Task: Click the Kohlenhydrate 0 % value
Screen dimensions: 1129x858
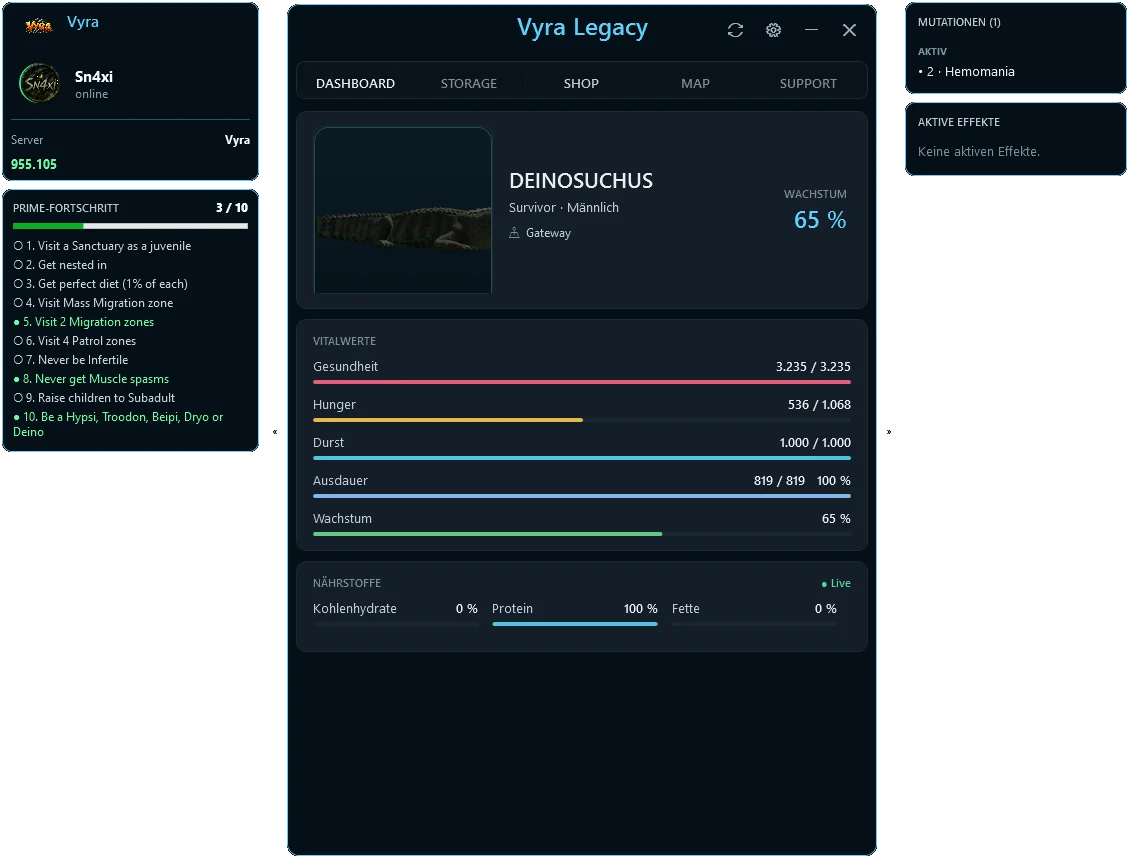Action: (467, 609)
